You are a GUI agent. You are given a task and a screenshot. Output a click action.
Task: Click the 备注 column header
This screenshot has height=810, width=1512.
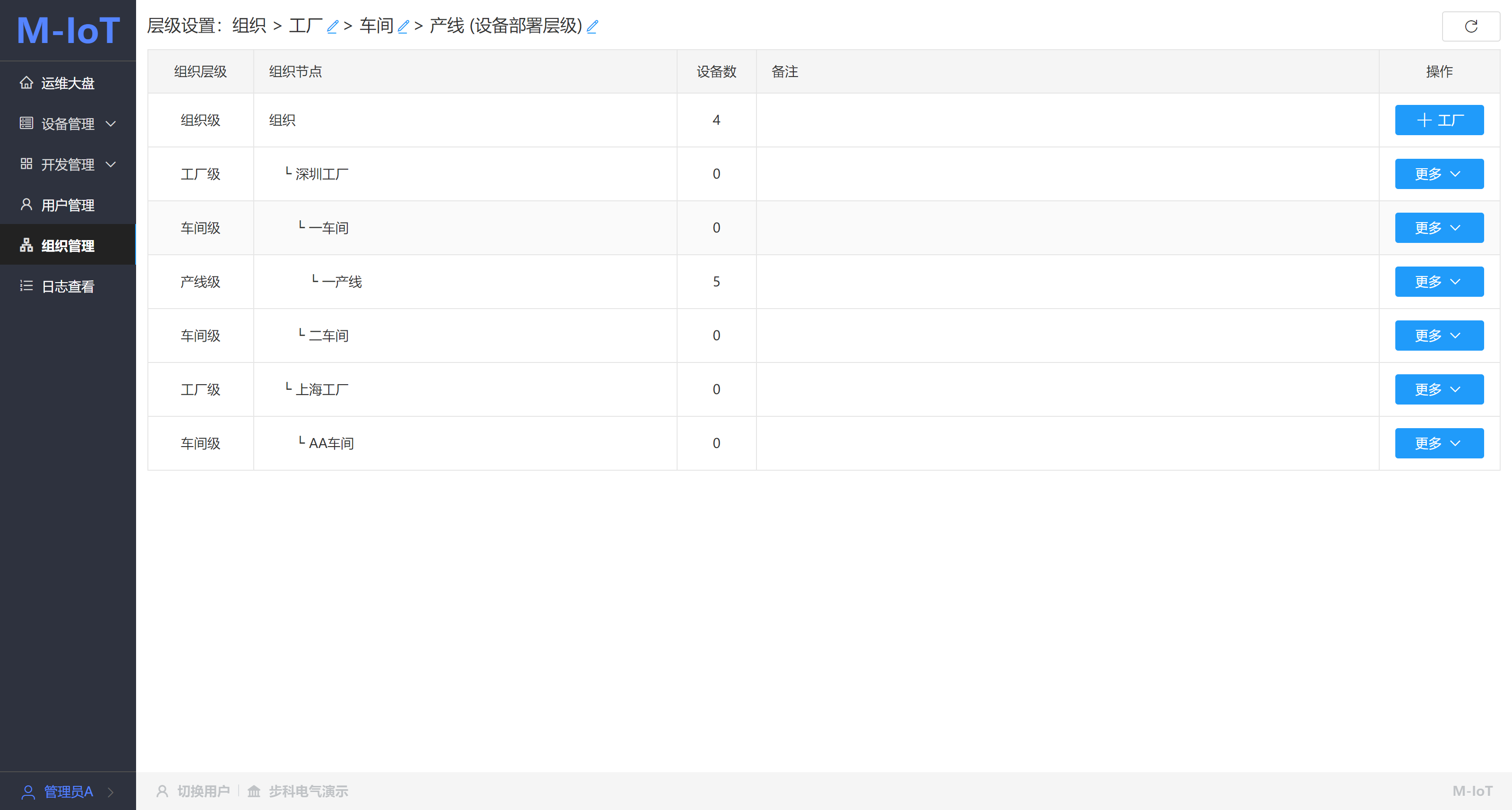click(1067, 72)
